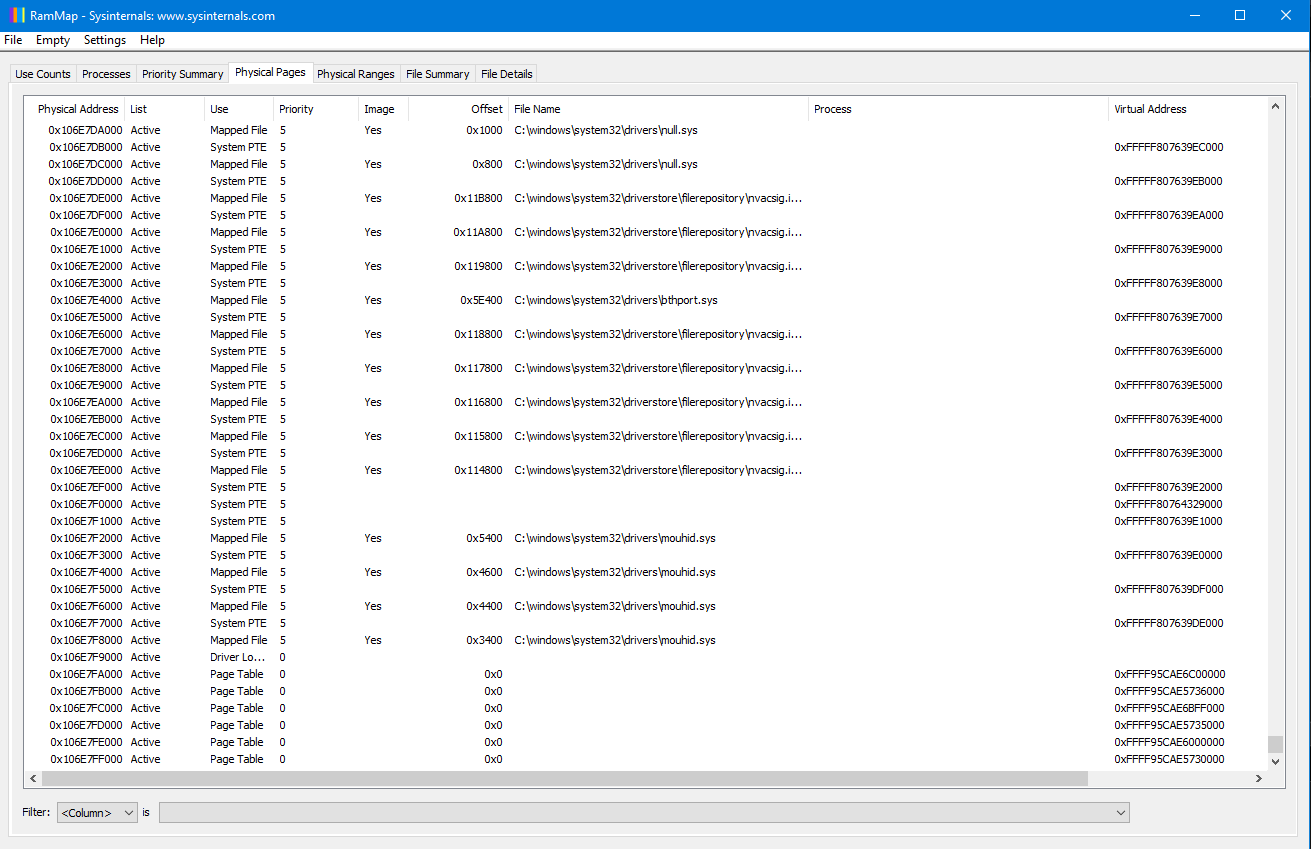1311x849 pixels.
Task: Switch to the Use Counts tab
Action: coord(43,74)
